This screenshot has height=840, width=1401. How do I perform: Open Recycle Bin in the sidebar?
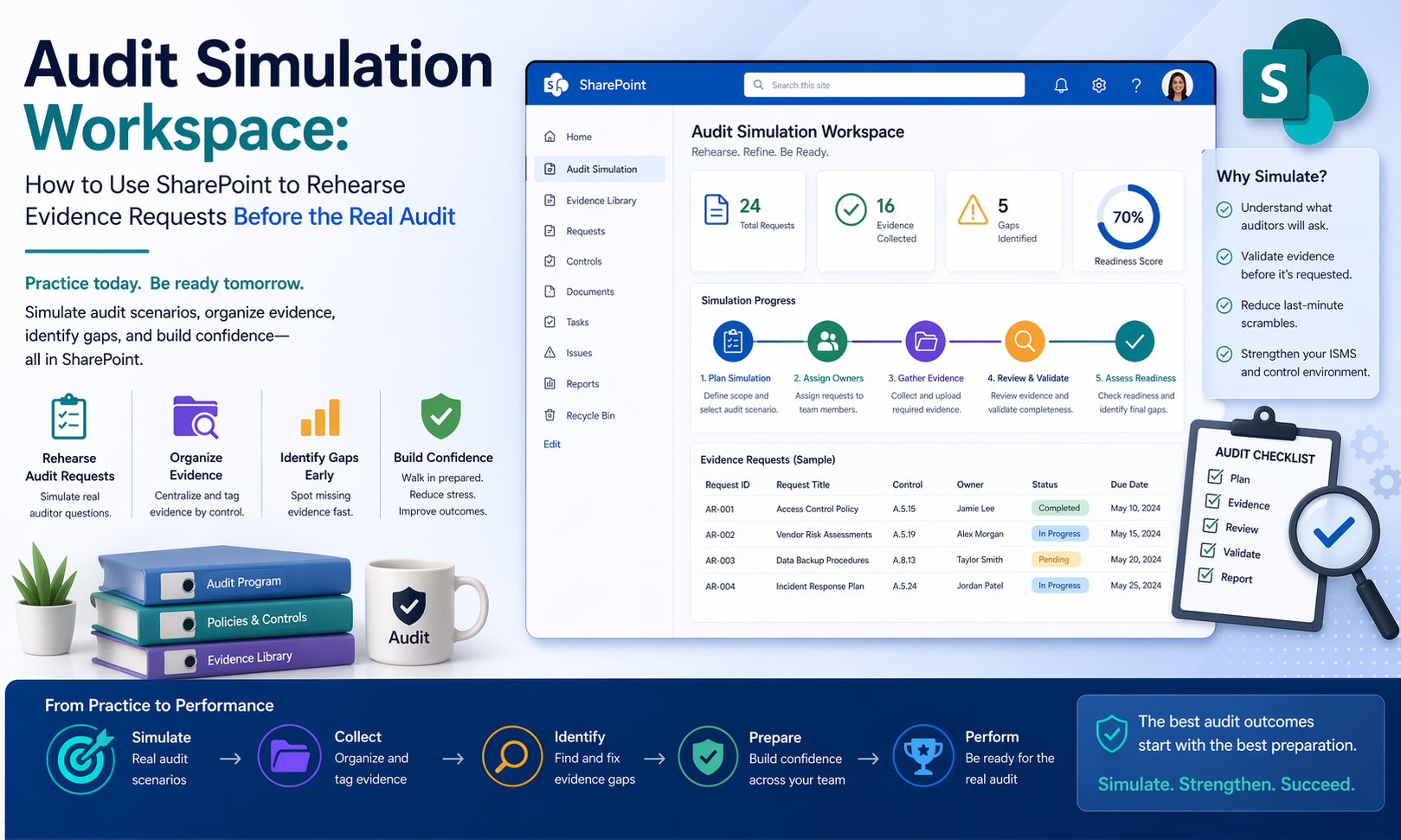(x=590, y=415)
